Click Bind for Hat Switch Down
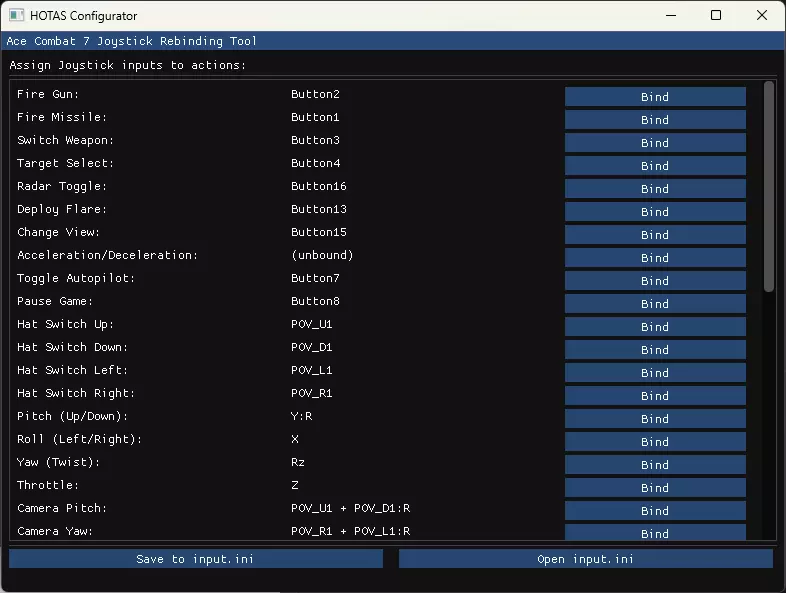Viewport: 786px width, 593px height. 655,350
